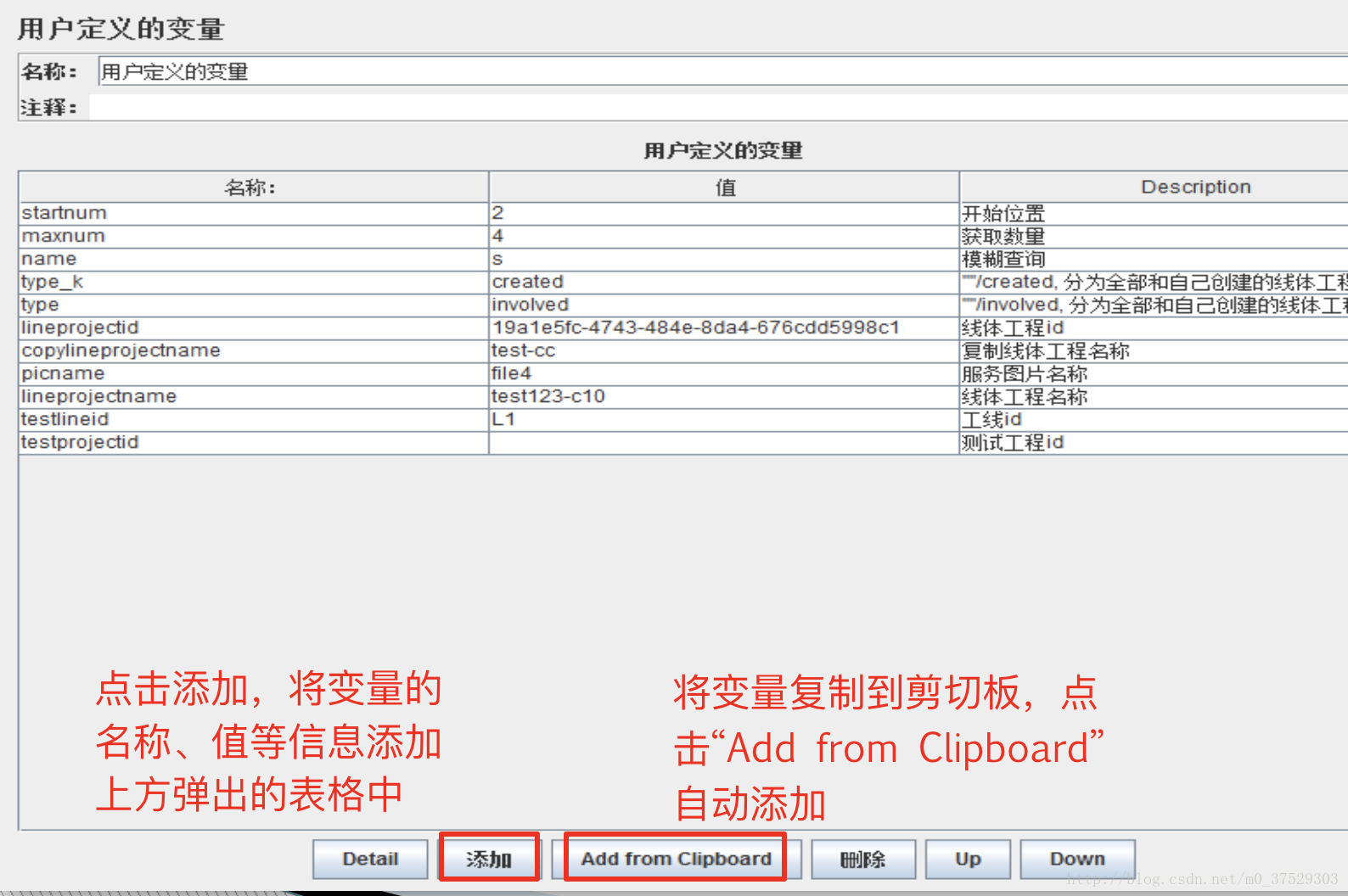Focus the 注释 comment field

tap(718, 107)
